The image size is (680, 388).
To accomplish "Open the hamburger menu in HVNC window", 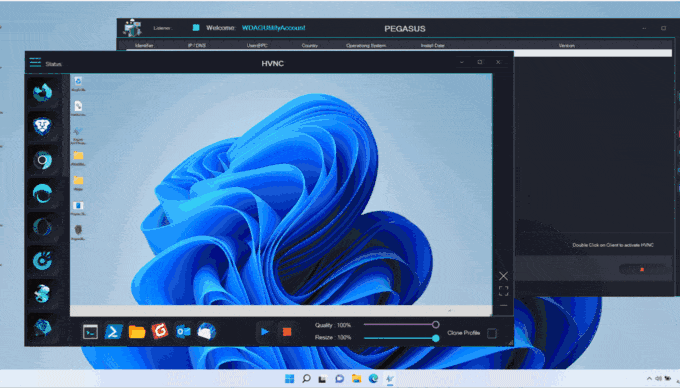I will 35,63.
